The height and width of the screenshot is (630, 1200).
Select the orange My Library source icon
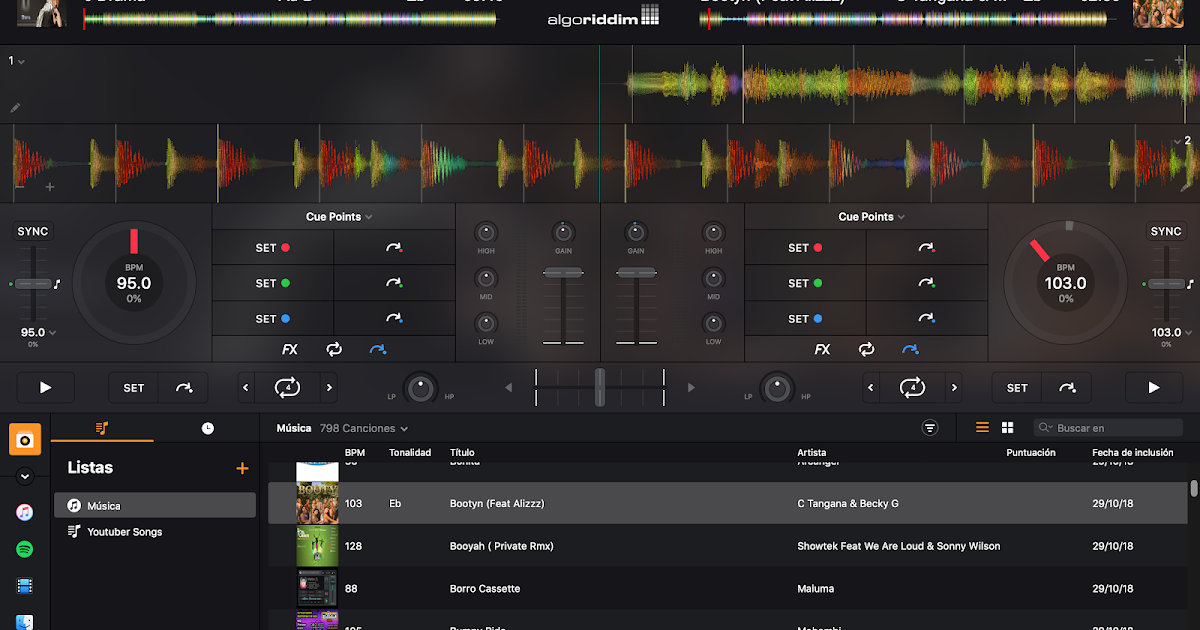click(25, 439)
